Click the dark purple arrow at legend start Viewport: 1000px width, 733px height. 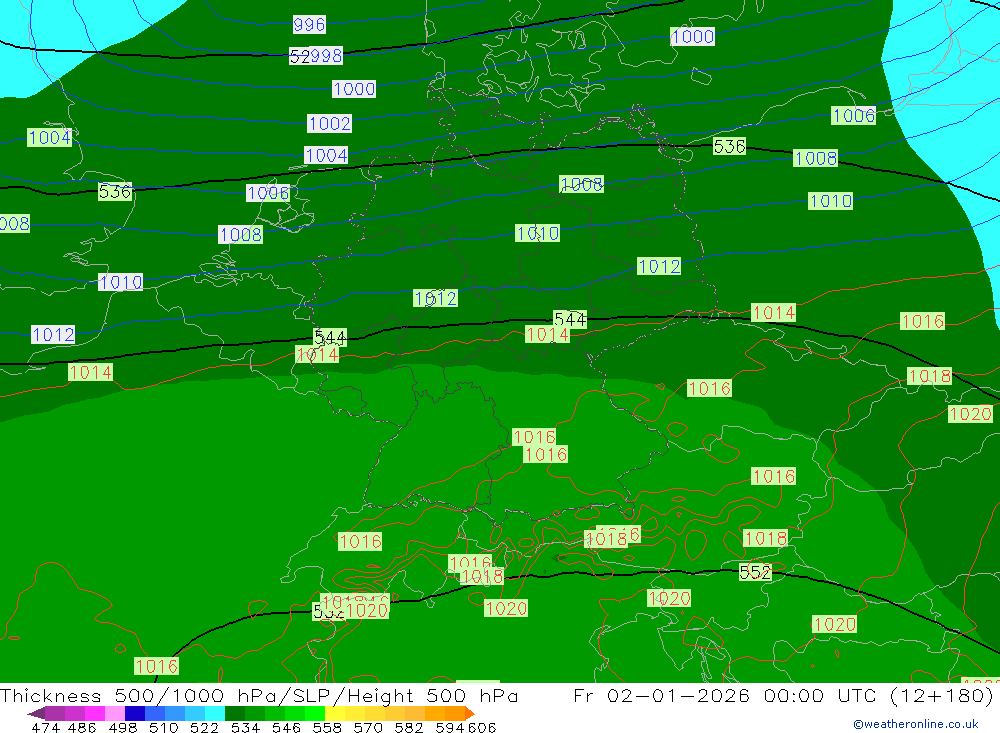click(36, 713)
